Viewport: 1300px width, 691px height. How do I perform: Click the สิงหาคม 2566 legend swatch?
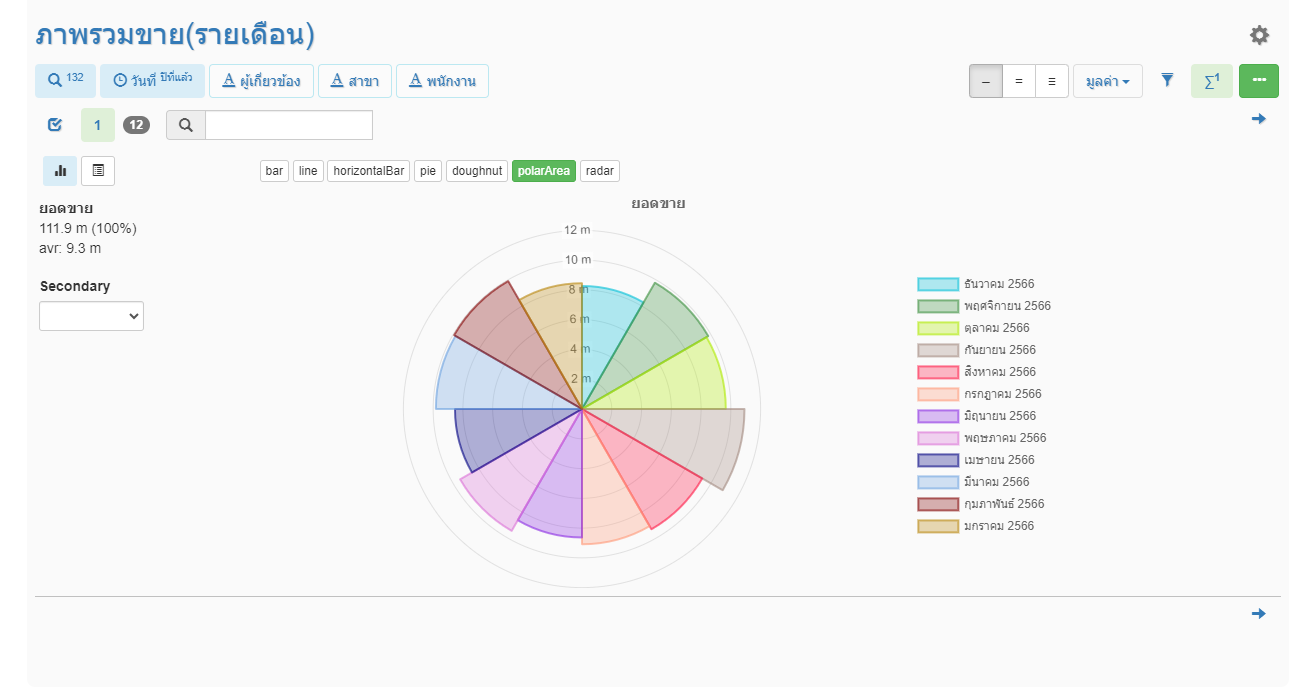(x=938, y=372)
